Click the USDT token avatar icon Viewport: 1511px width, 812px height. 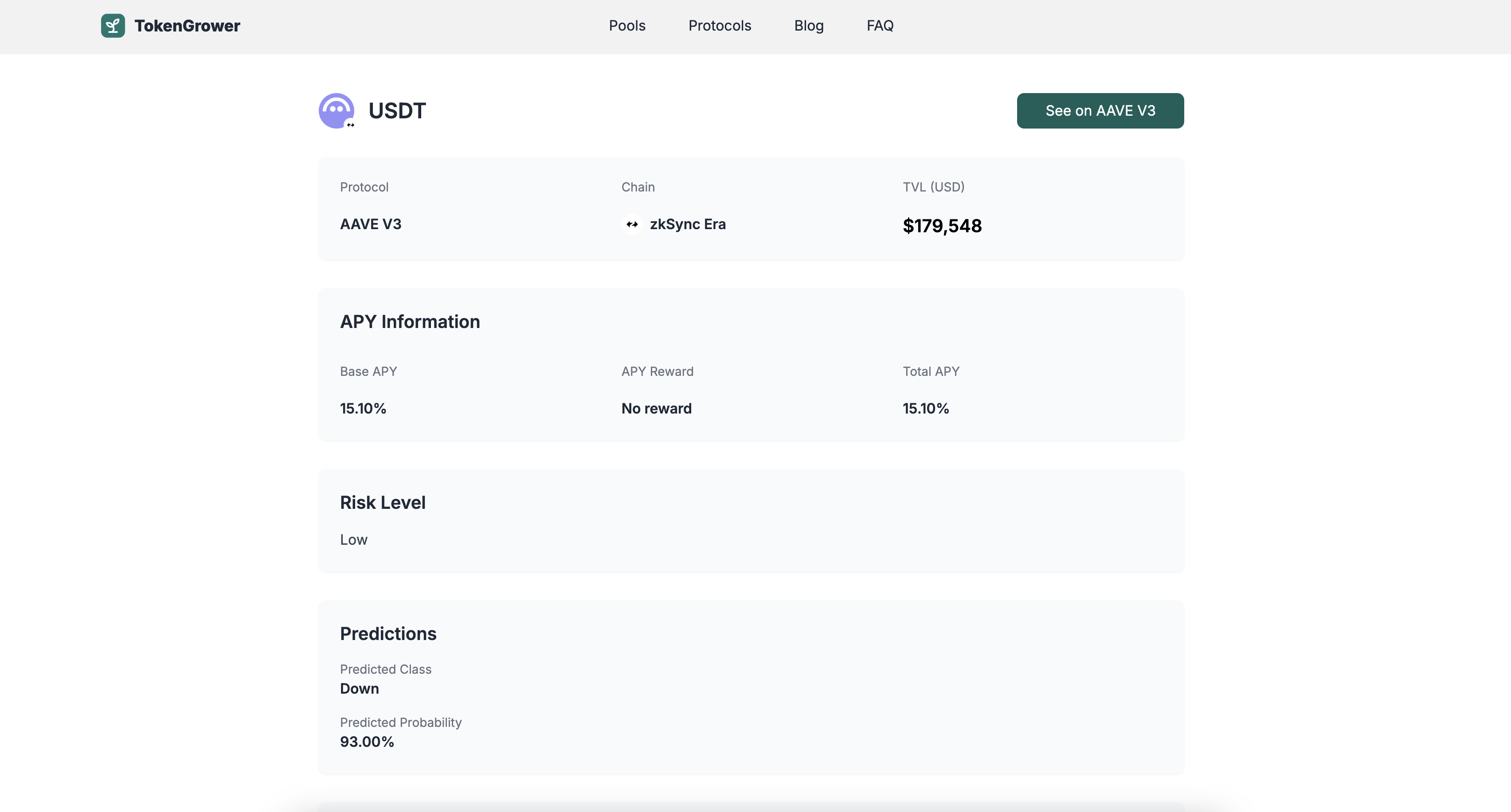pos(336,110)
